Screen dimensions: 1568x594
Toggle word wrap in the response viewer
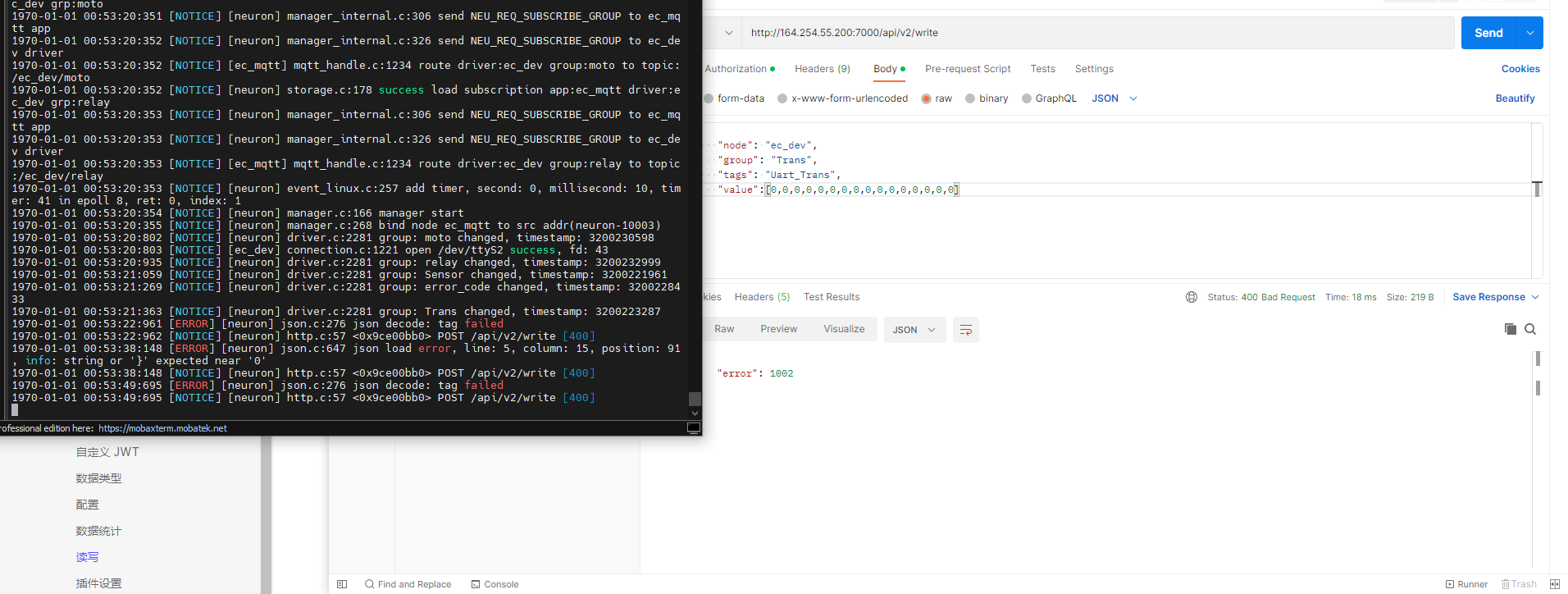tap(965, 330)
